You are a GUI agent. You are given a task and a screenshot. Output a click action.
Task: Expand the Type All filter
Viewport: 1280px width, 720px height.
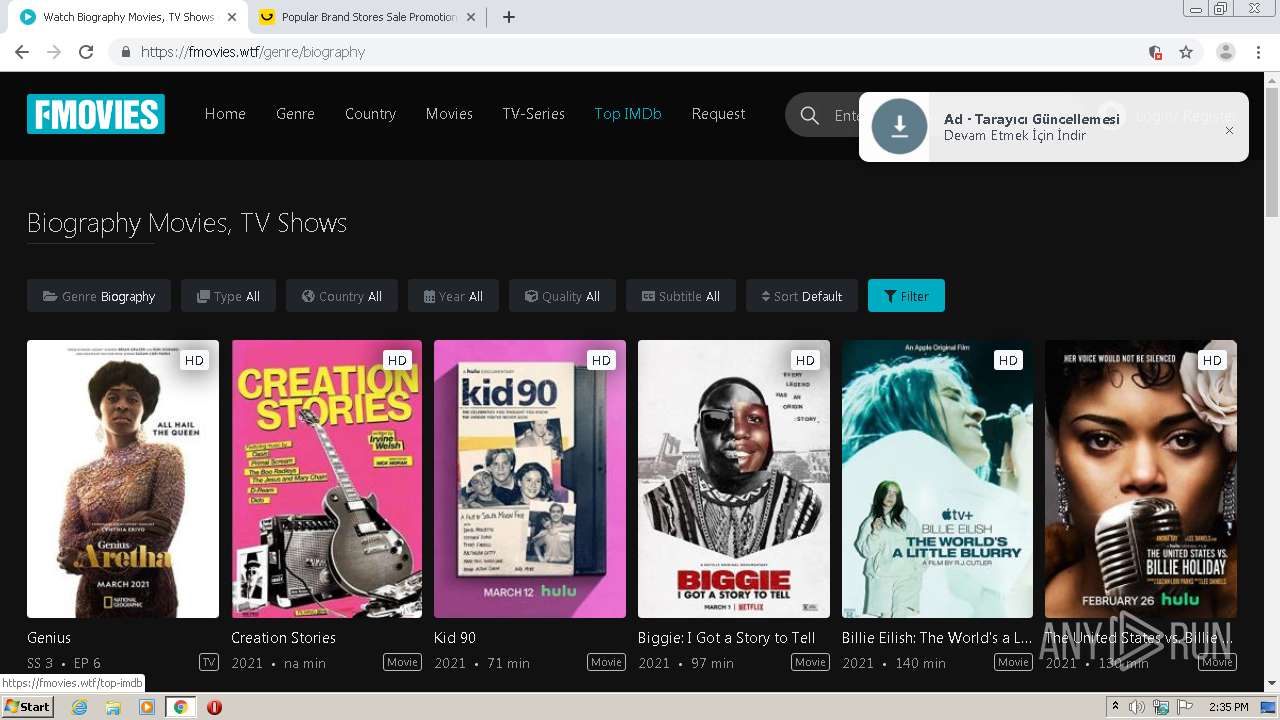[228, 296]
